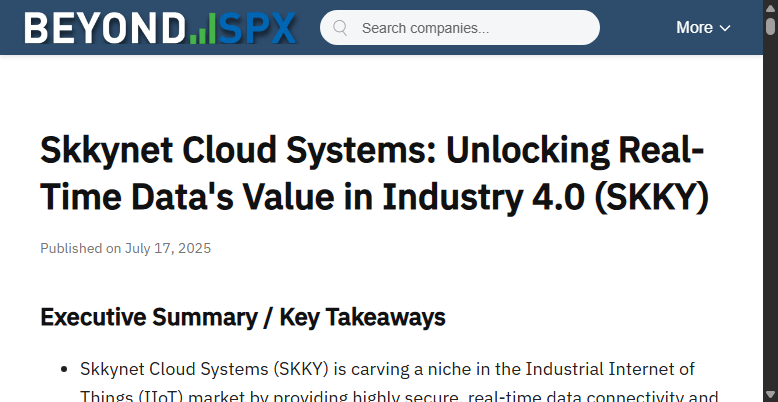This screenshot has width=778, height=402.
Task: Click the 'Published on July 17, 2025' text
Action: pos(126,248)
